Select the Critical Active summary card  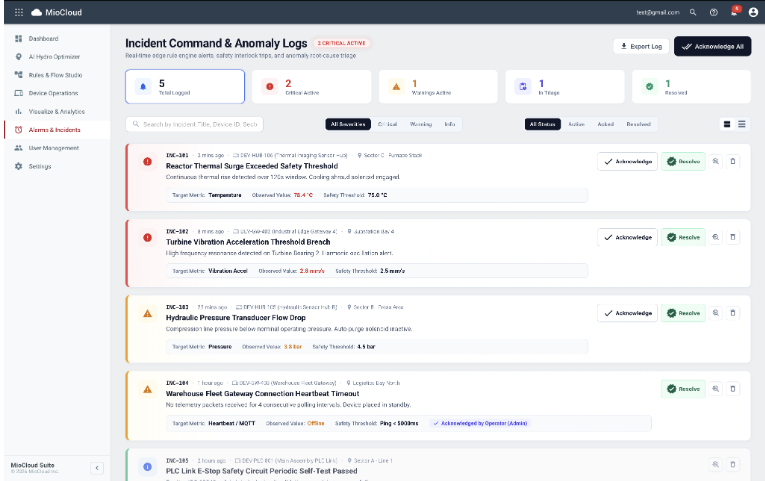click(311, 86)
